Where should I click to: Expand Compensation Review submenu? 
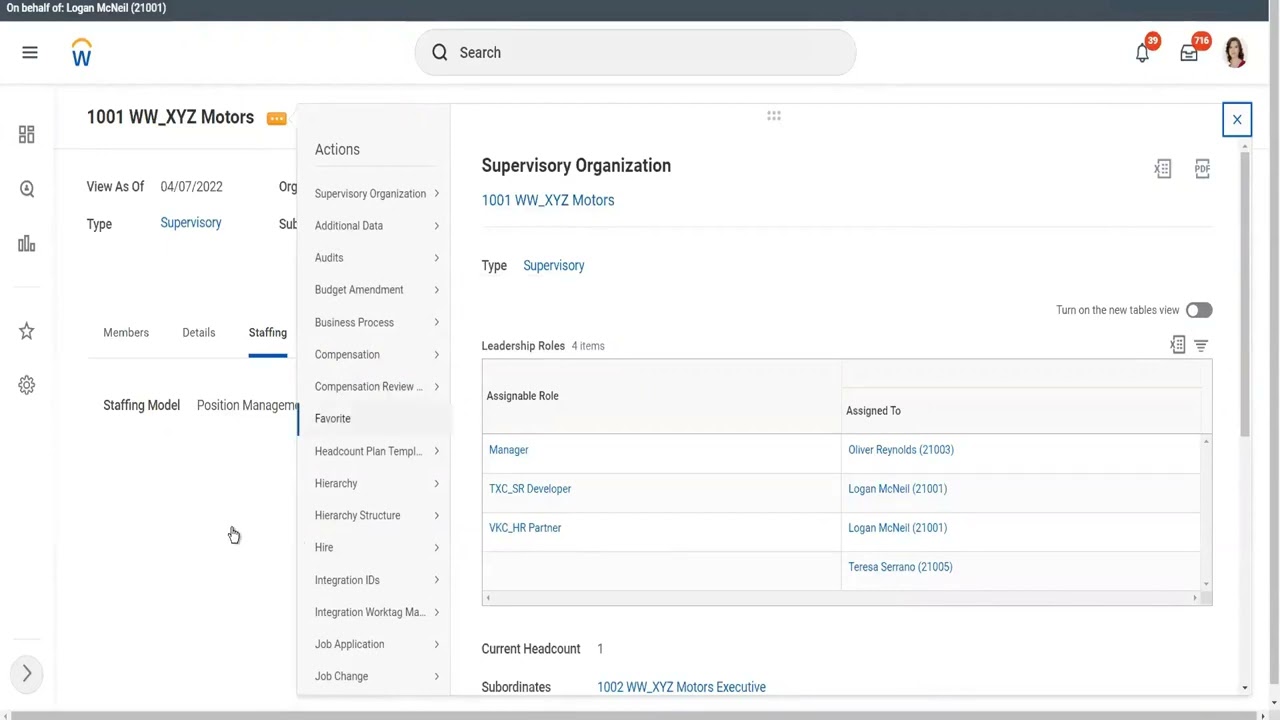376,387
